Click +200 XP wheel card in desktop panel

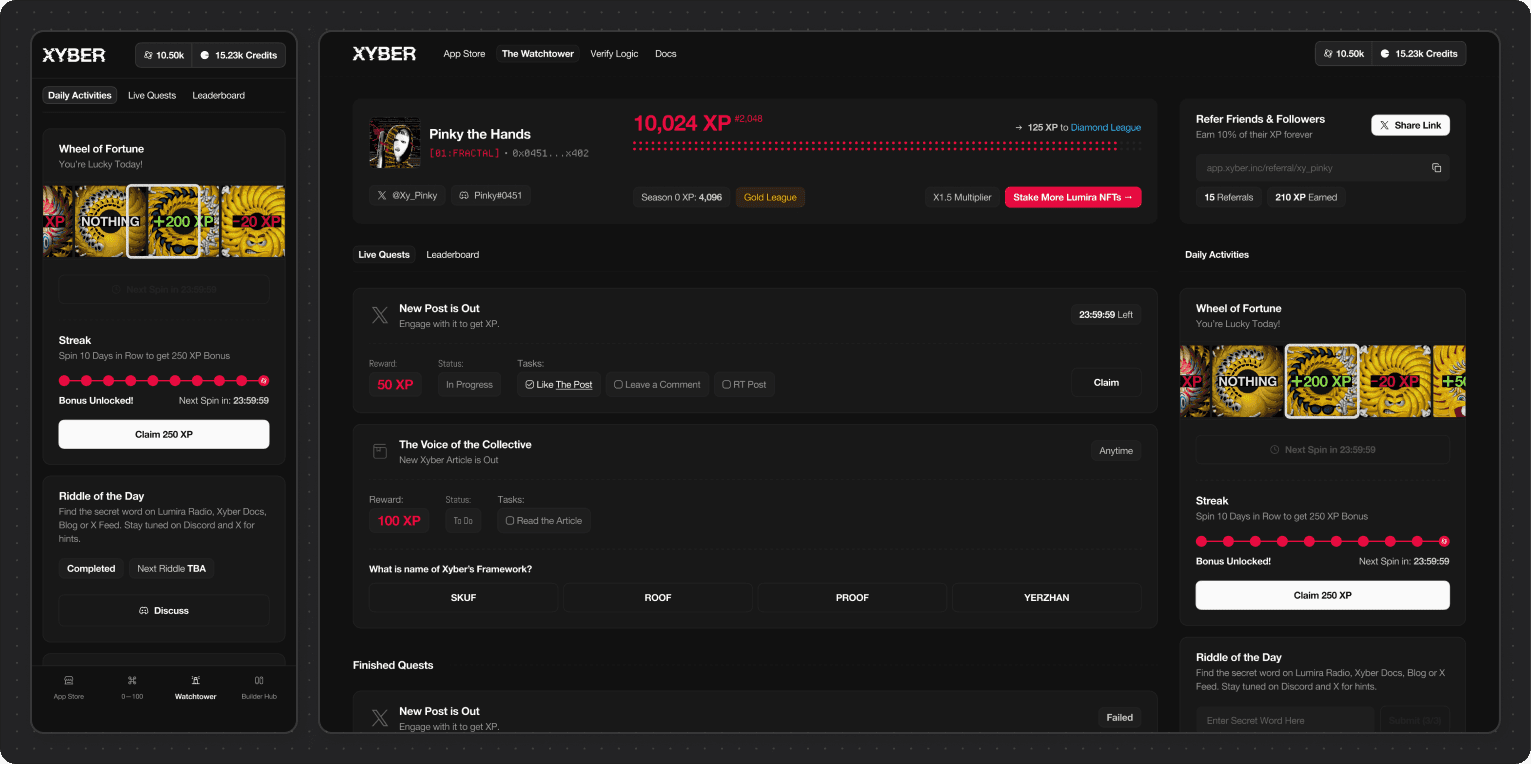(x=1321, y=381)
